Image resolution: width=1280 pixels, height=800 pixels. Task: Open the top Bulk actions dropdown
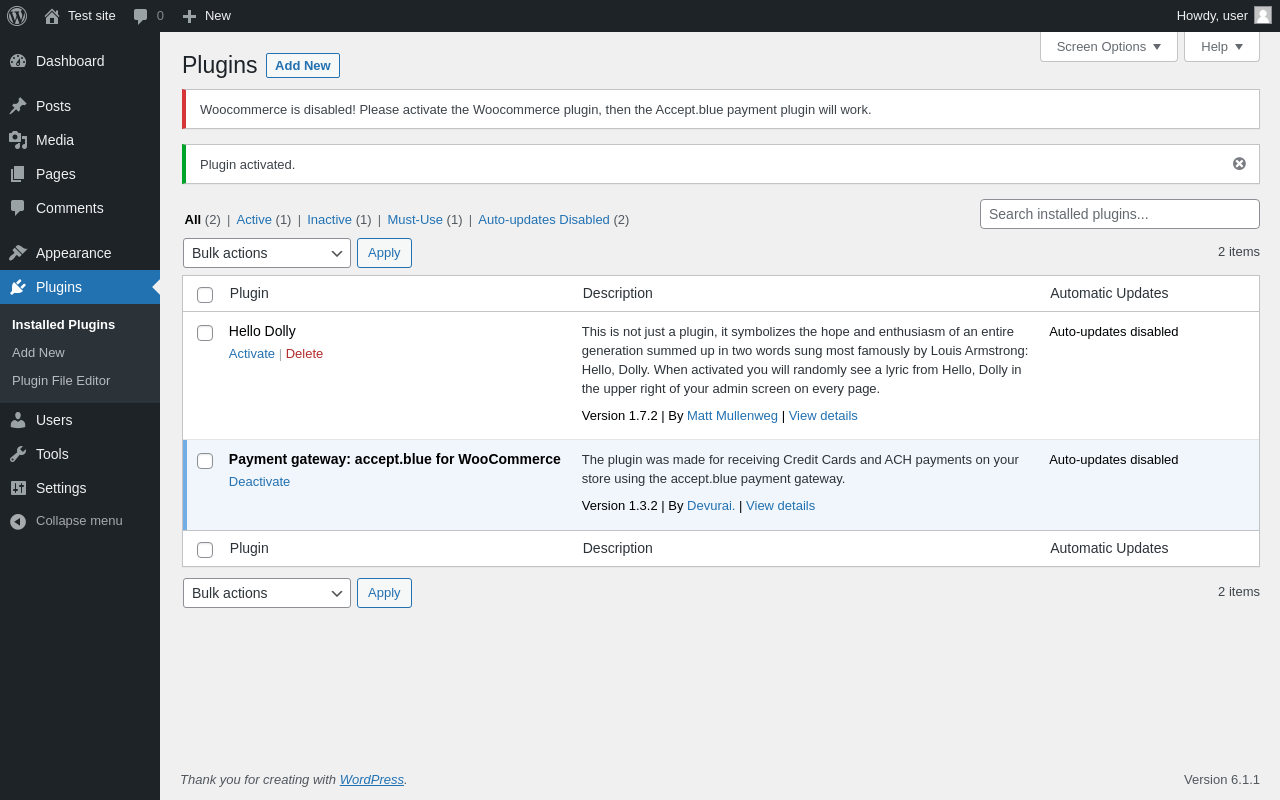(267, 253)
